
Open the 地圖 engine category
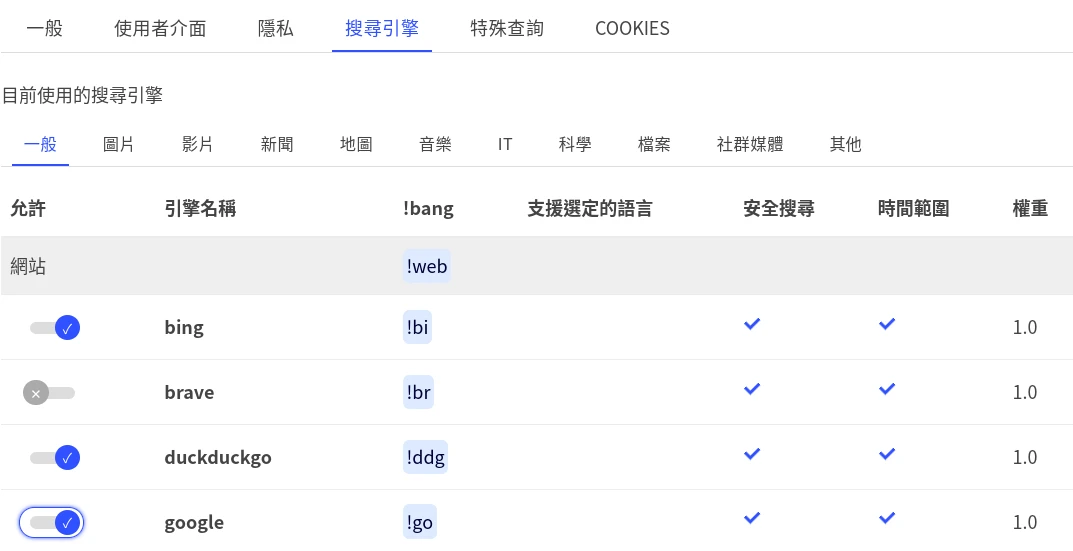point(356,144)
